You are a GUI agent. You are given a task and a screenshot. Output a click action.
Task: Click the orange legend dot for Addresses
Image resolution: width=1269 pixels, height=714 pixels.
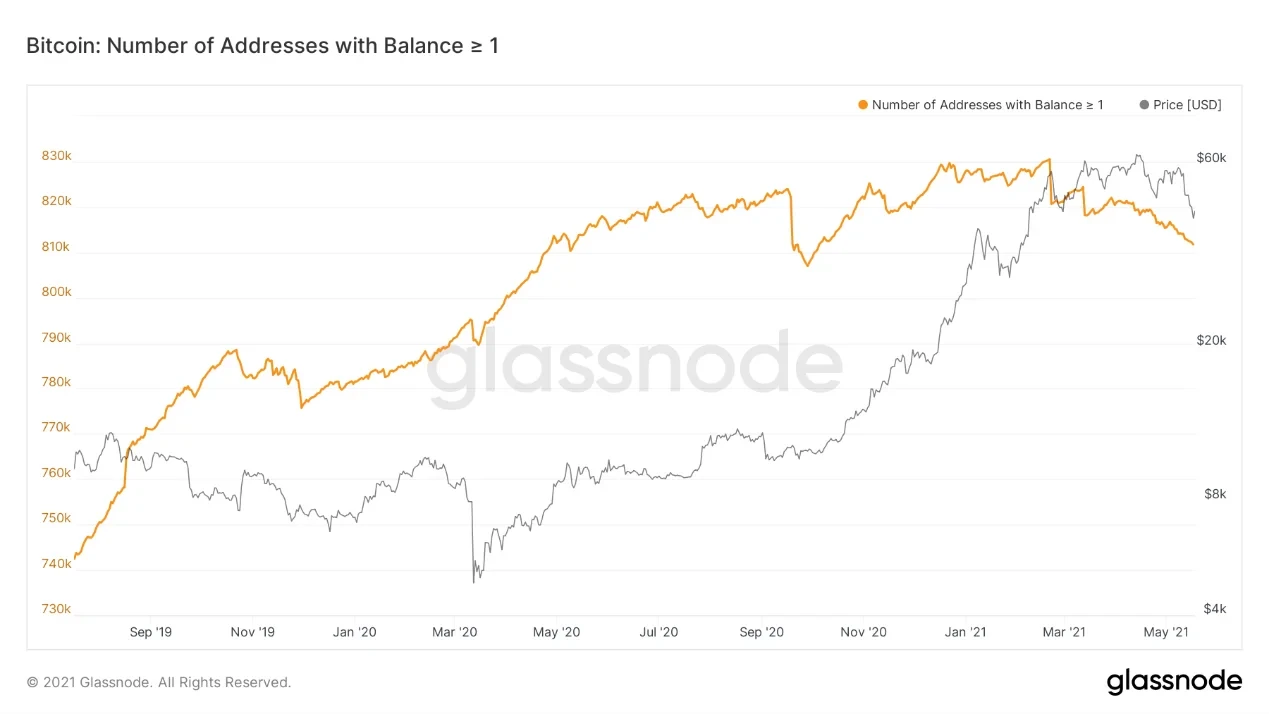863,105
